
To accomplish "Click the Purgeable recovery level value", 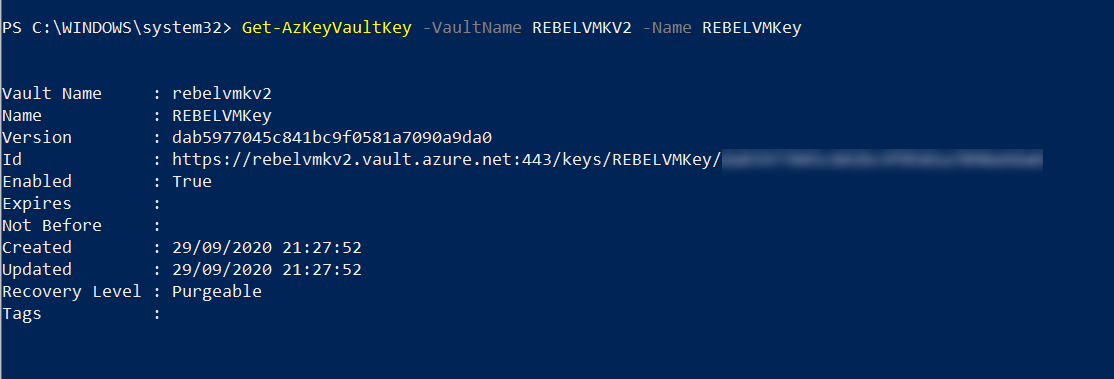I will 217,292.
